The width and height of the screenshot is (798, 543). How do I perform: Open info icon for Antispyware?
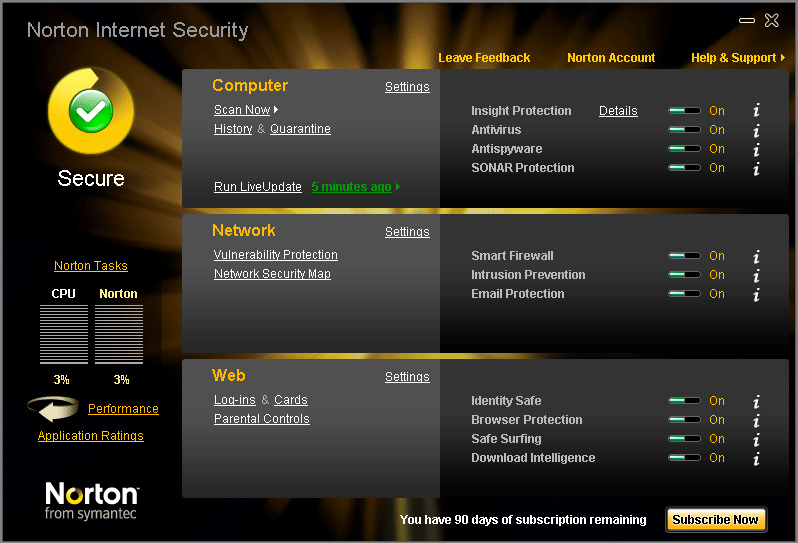(756, 149)
